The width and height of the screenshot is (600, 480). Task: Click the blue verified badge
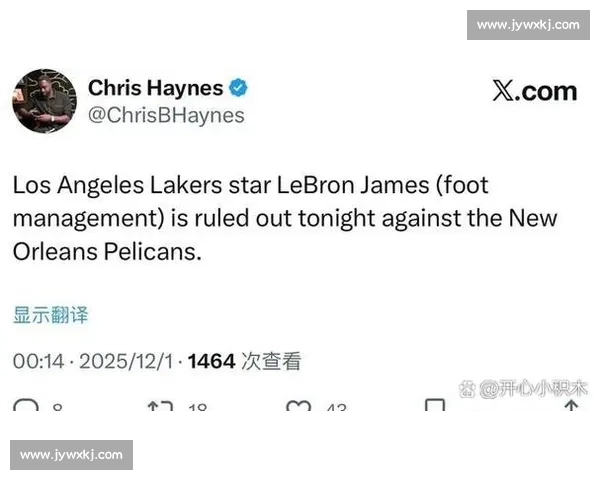coord(238,88)
